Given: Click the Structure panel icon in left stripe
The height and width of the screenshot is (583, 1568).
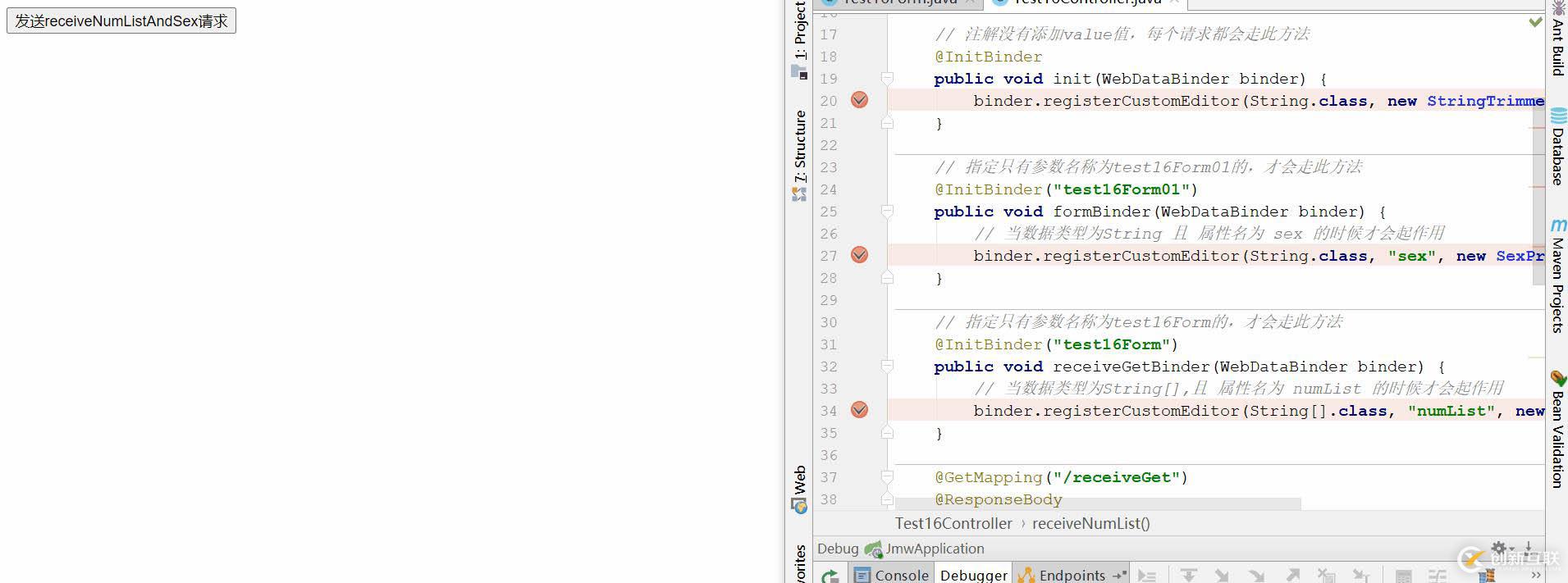Looking at the screenshot, I should 799,194.
